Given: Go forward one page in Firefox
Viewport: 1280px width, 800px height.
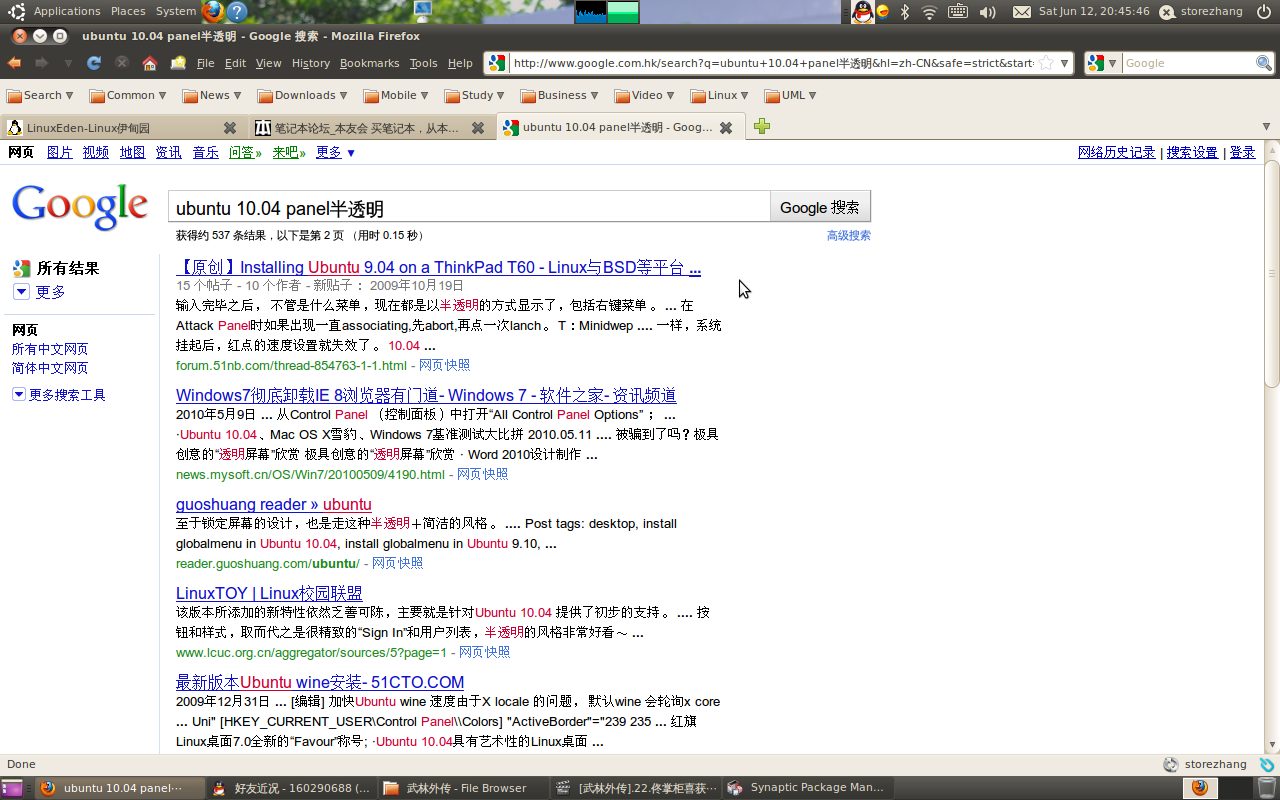Looking at the screenshot, I should 42,63.
